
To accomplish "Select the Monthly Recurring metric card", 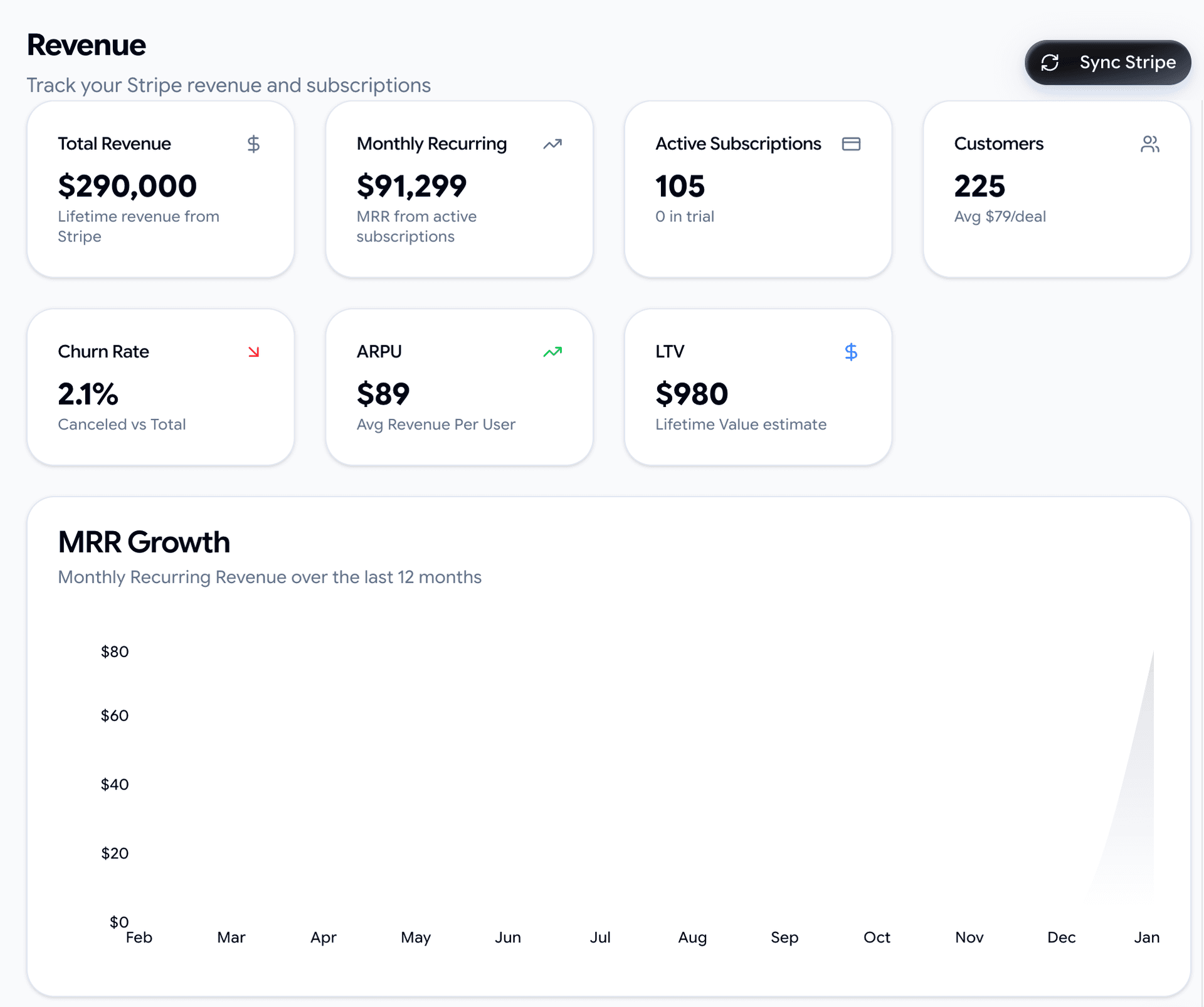I will tap(459, 188).
